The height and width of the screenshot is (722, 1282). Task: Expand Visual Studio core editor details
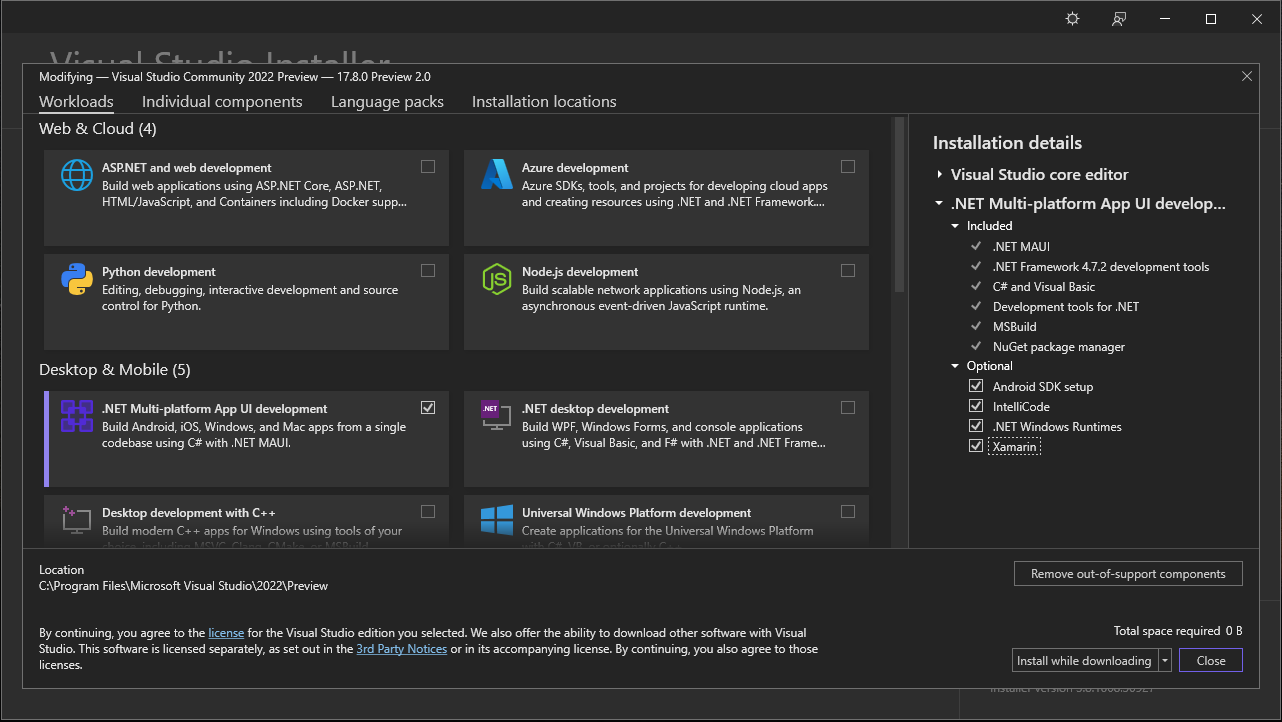point(940,174)
